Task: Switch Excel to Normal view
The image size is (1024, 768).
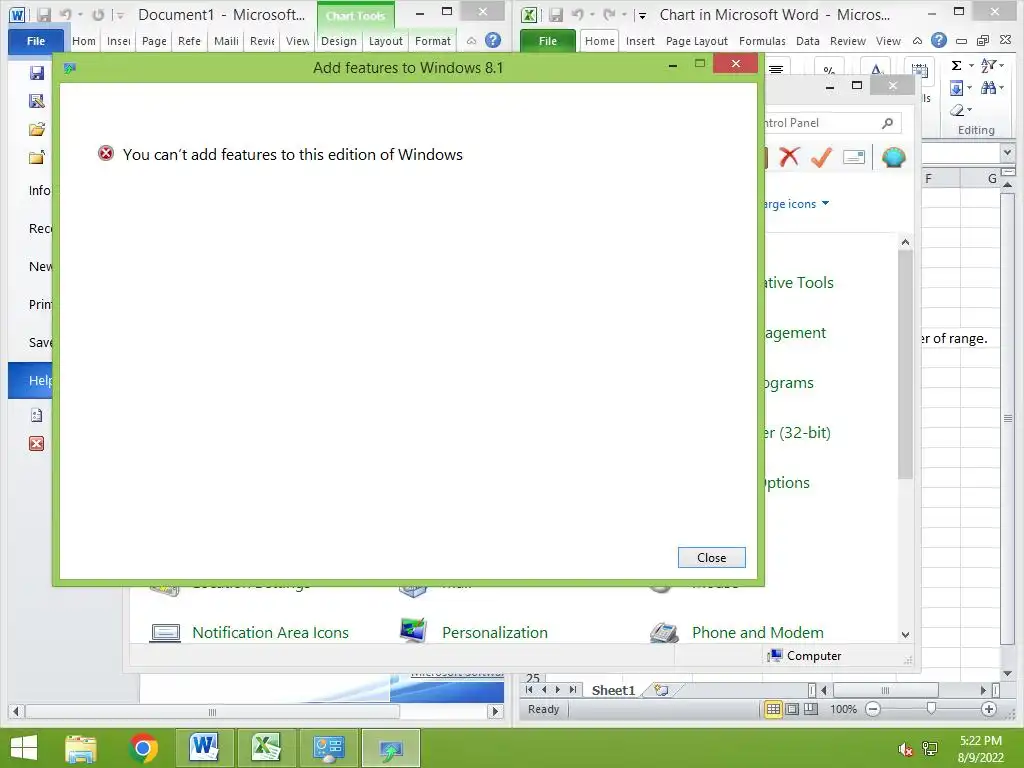Action: point(773,709)
